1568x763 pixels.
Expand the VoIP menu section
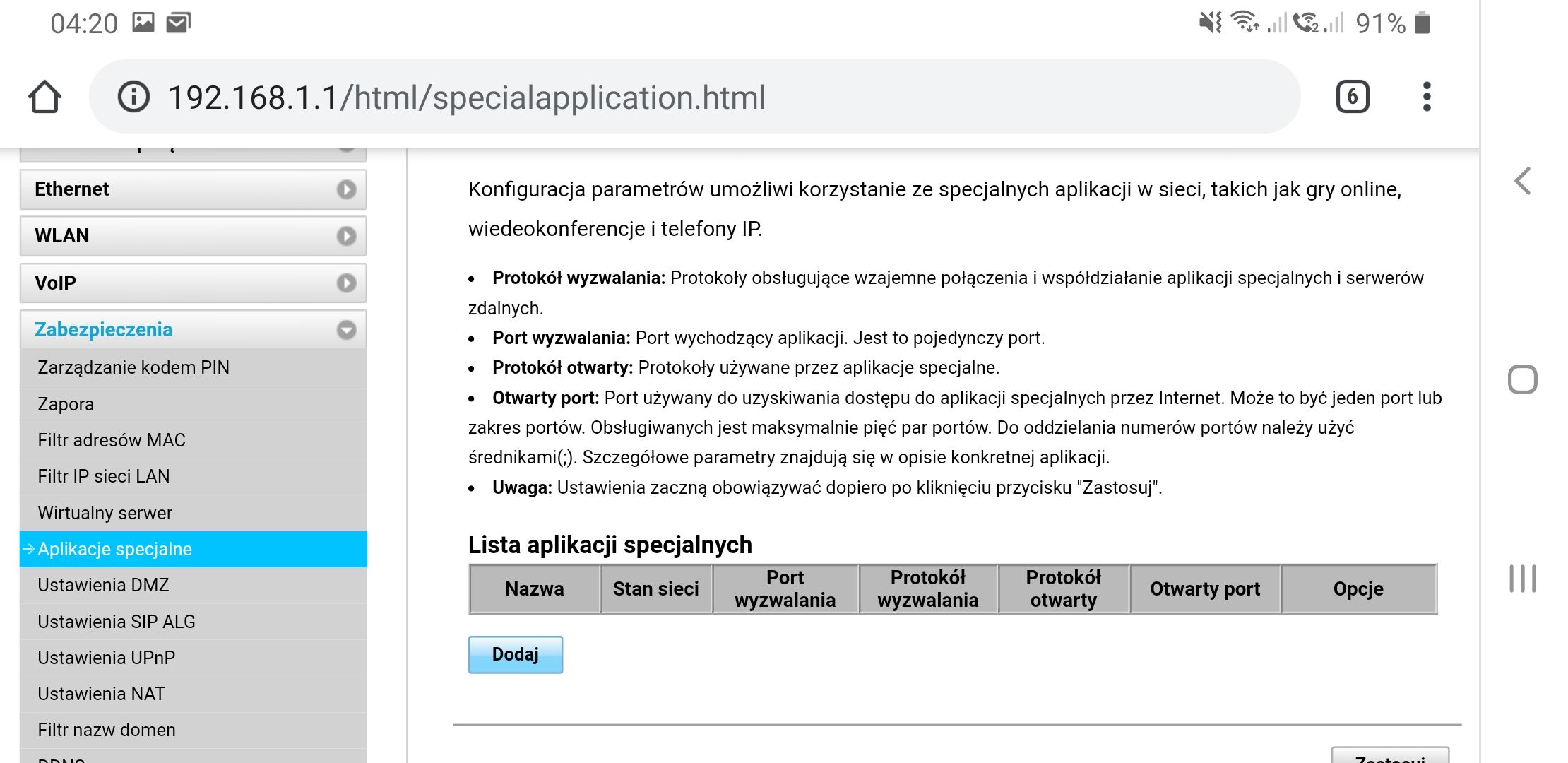(193, 283)
